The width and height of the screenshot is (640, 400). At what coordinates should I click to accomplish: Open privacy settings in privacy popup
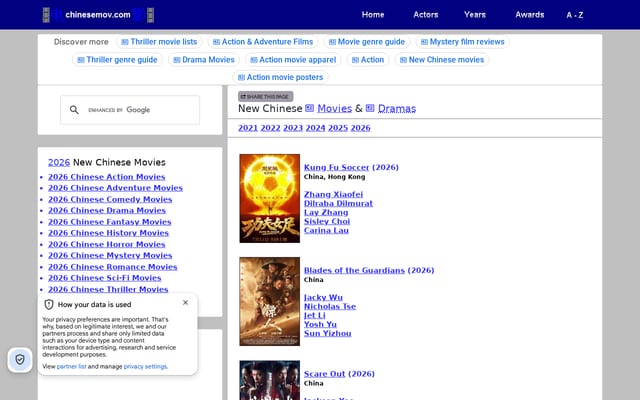click(x=145, y=367)
